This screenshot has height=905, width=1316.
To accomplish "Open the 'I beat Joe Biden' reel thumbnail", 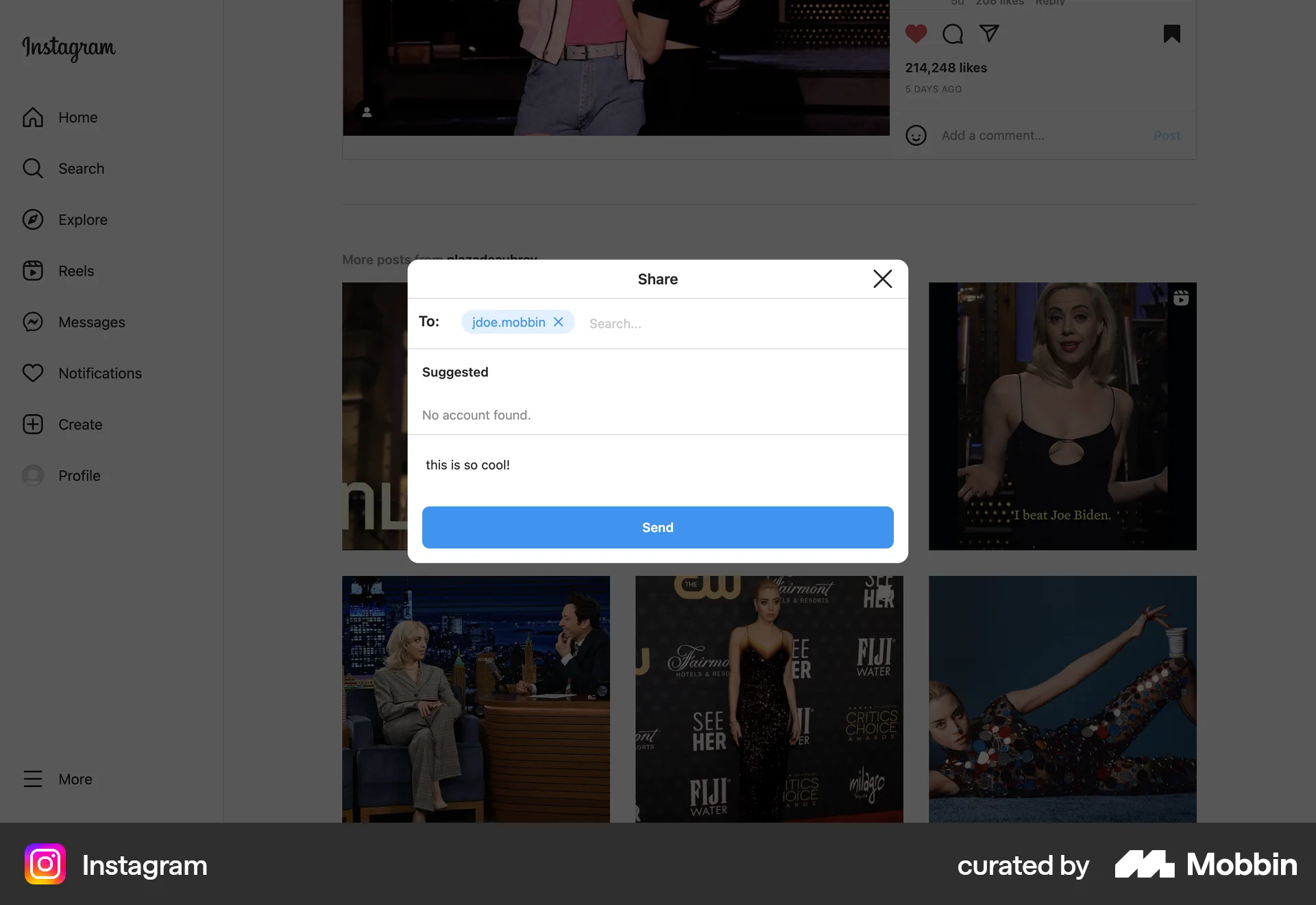I will click(x=1062, y=415).
